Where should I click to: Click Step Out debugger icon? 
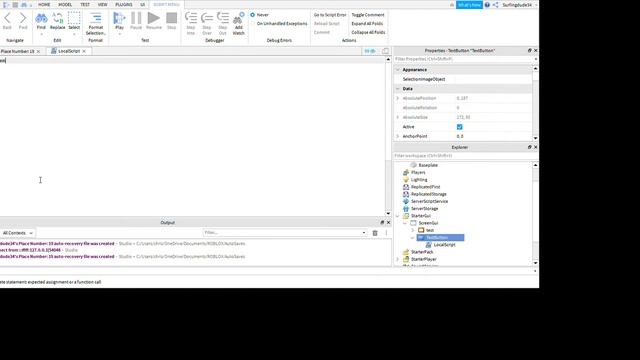point(222,18)
